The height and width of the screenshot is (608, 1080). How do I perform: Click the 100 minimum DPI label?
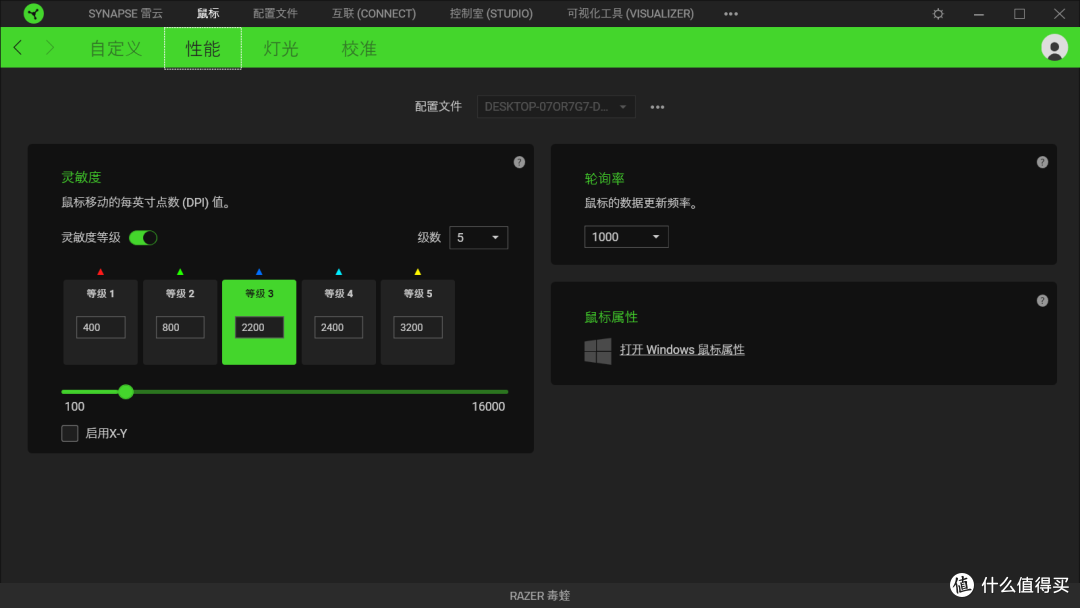click(74, 406)
